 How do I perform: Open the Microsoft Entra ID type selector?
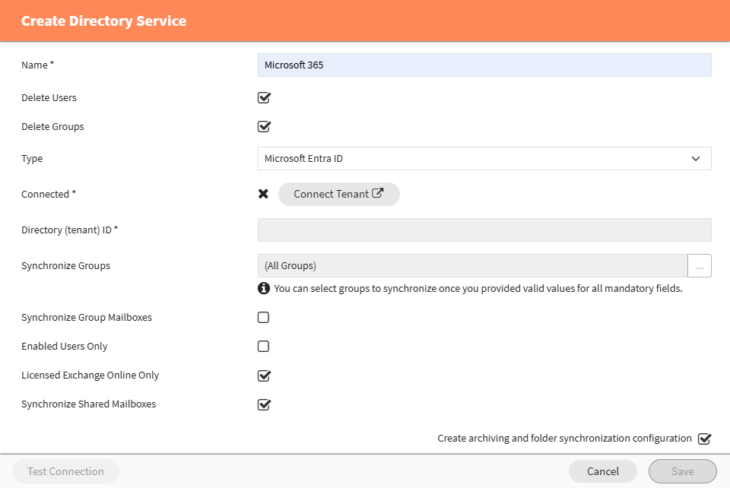(484, 159)
